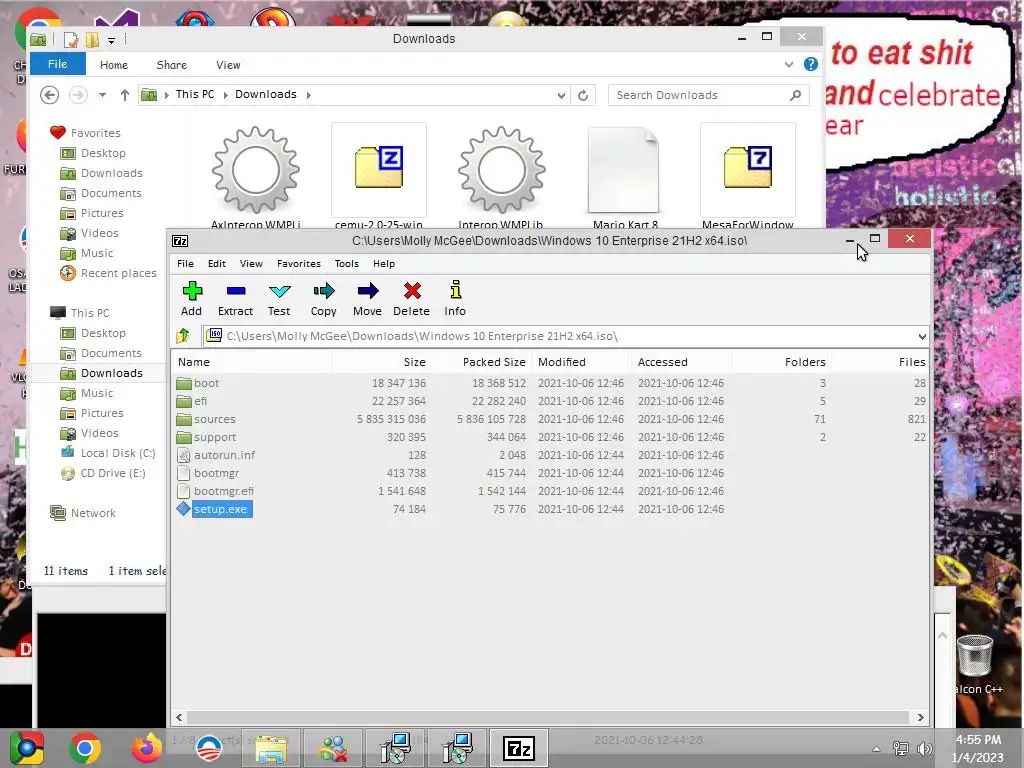Open the Tools menu
The width and height of the screenshot is (1024, 768).
pyautogui.click(x=347, y=264)
